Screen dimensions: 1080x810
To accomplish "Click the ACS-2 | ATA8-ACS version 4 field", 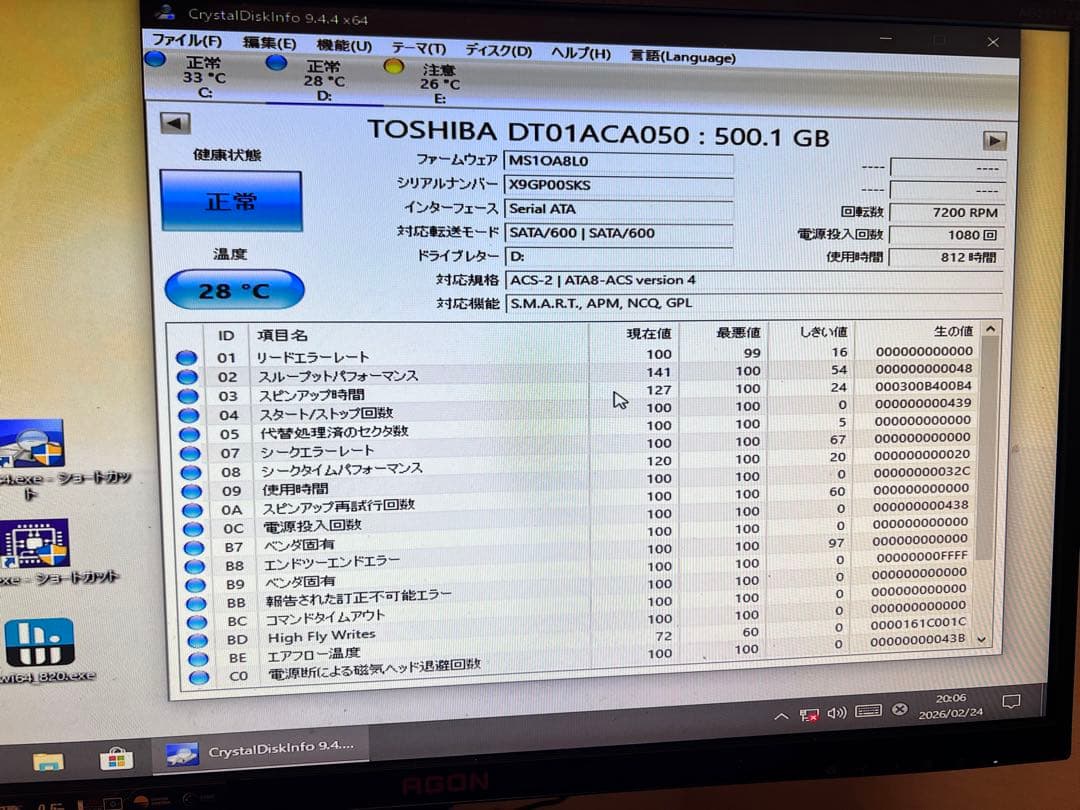I will point(754,280).
